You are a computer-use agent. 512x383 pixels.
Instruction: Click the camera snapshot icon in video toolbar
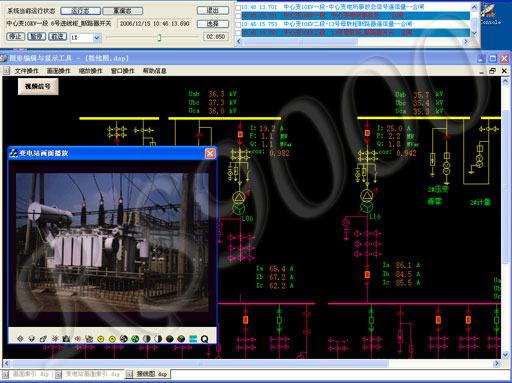66,339
